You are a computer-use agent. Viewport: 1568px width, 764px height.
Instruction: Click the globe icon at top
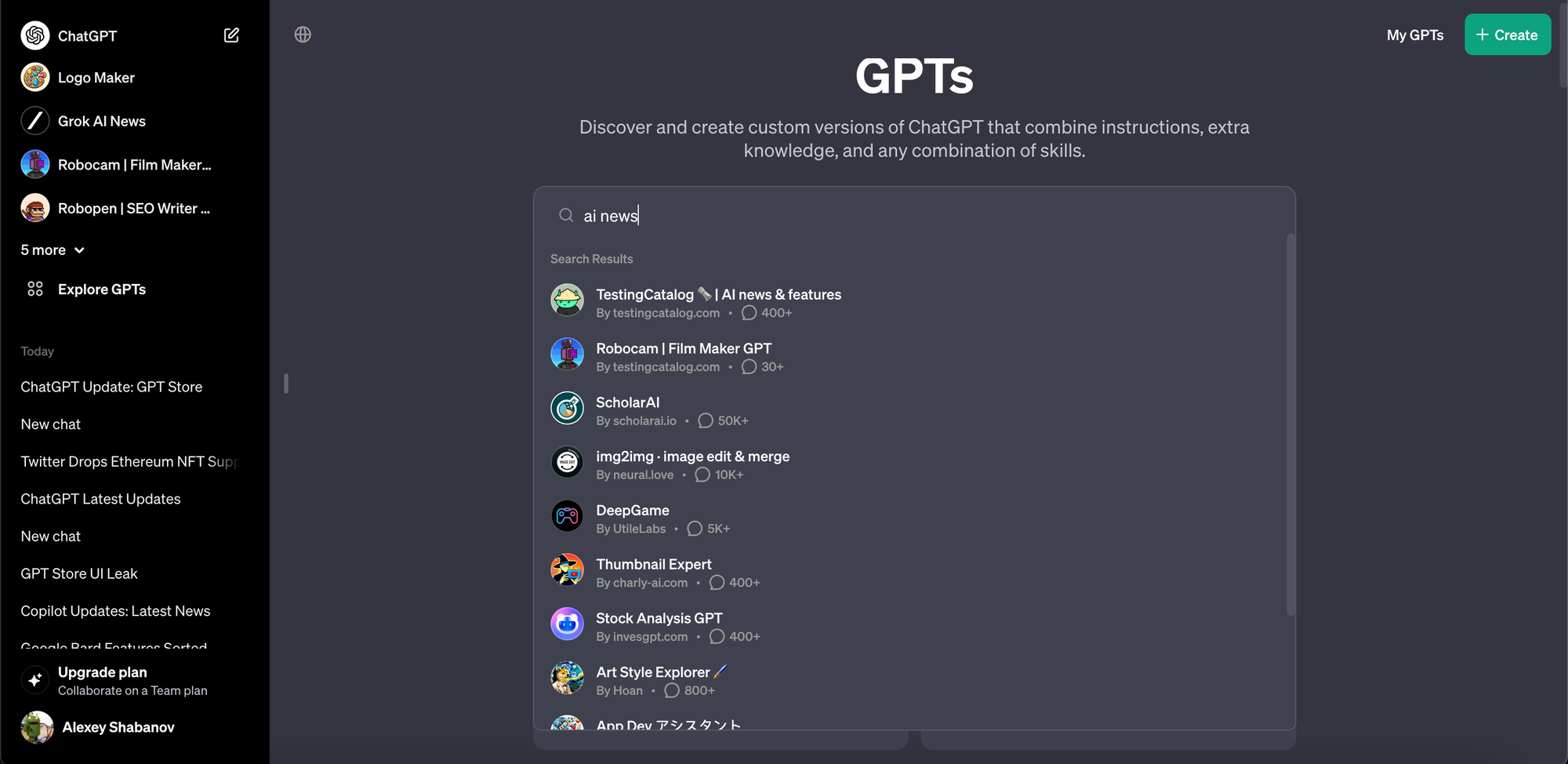click(303, 35)
